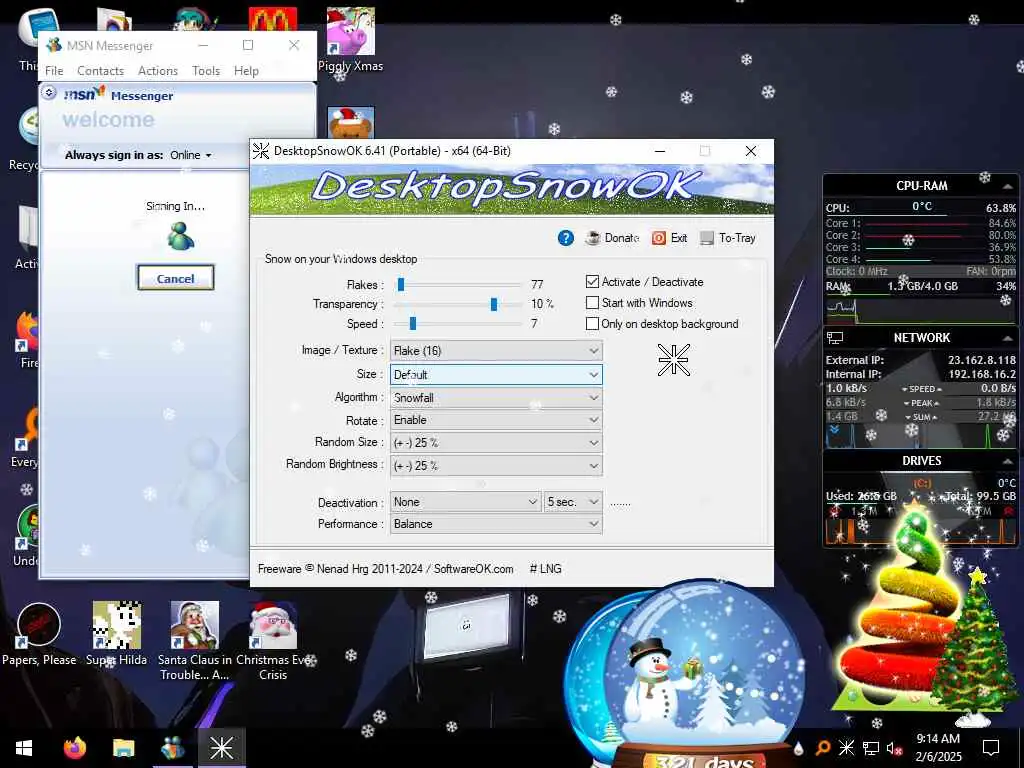The width and height of the screenshot is (1024, 768).
Task: Open Super Hilda desktop icon
Action: point(117,633)
